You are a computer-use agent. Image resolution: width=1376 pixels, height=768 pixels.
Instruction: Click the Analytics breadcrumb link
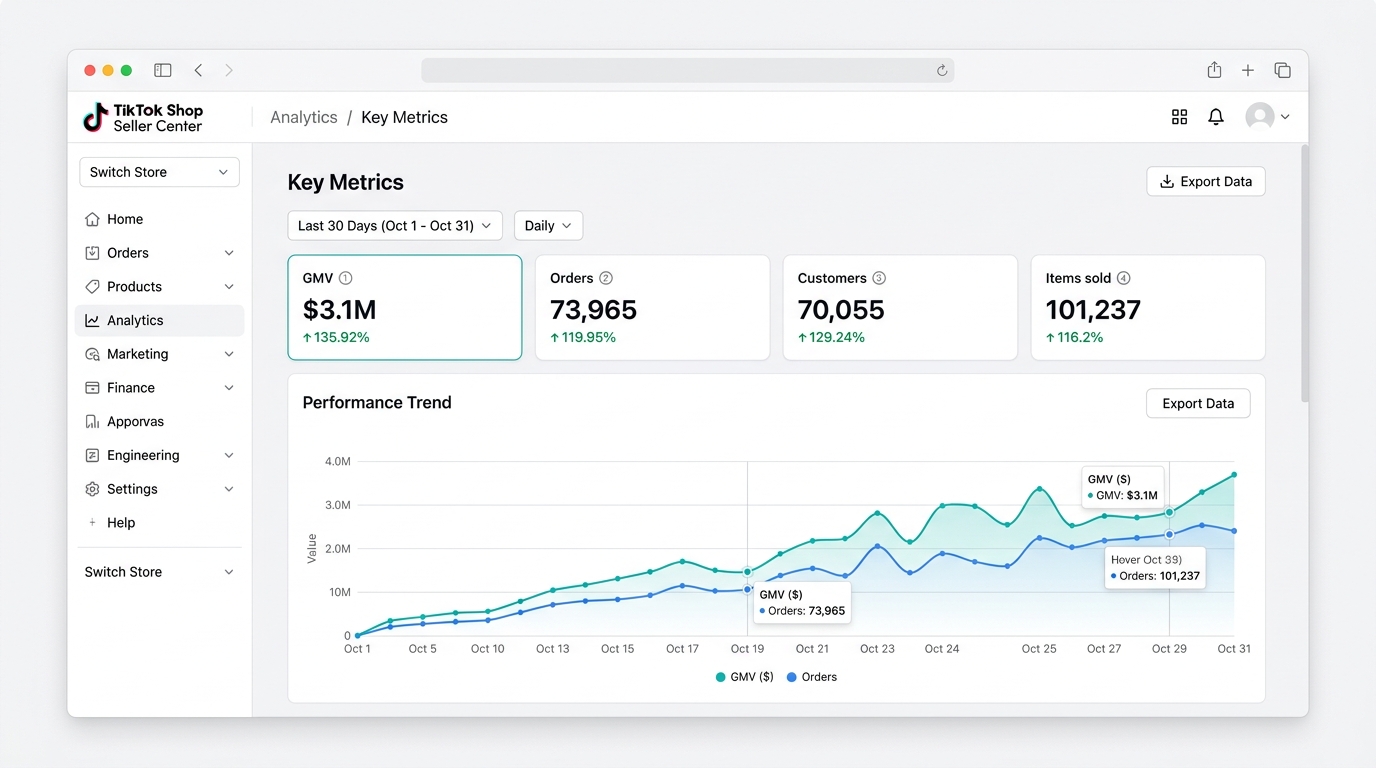pos(304,117)
